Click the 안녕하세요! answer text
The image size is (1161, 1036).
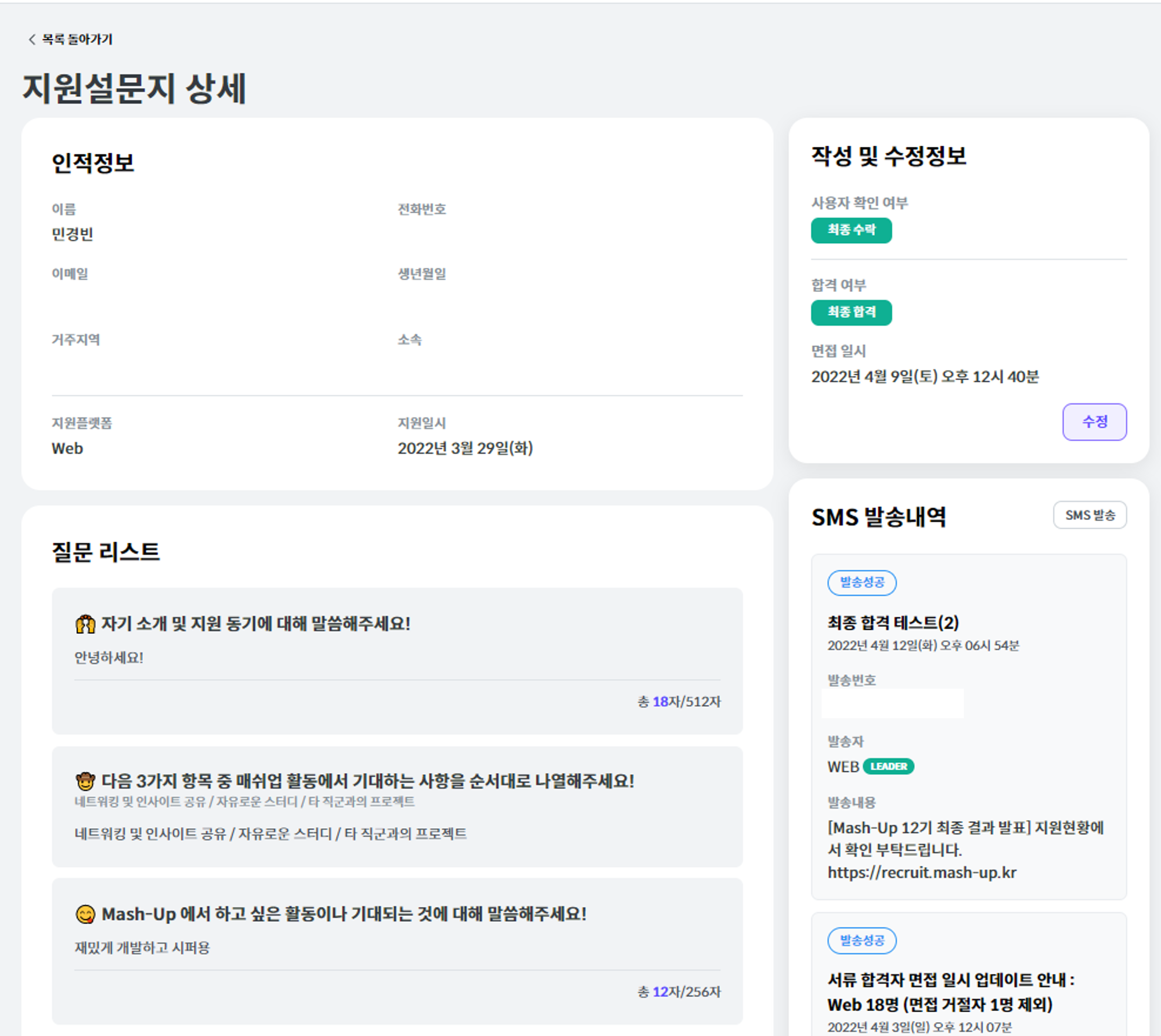109,658
